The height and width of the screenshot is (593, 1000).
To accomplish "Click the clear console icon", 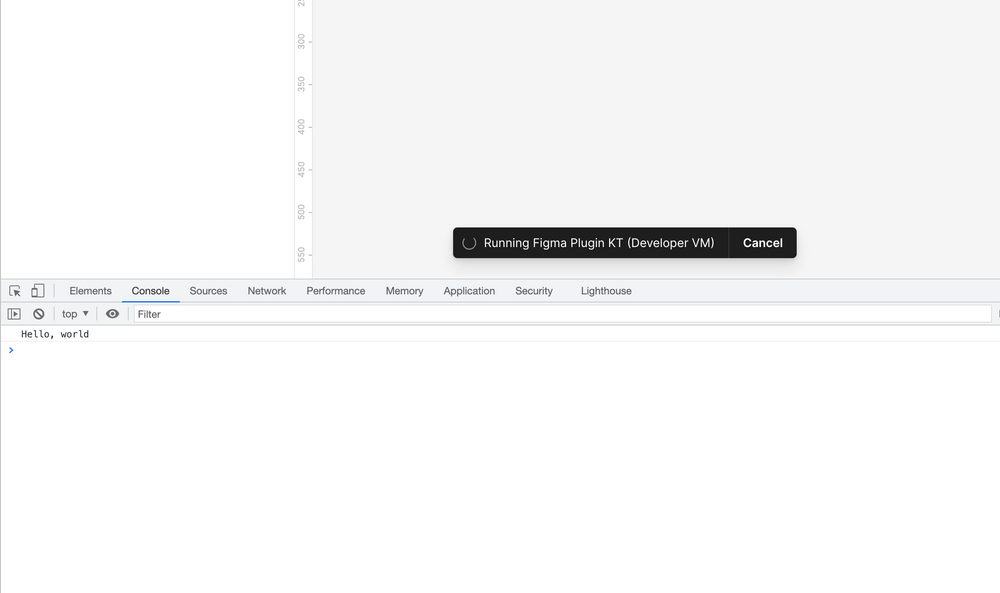I will click(38, 313).
